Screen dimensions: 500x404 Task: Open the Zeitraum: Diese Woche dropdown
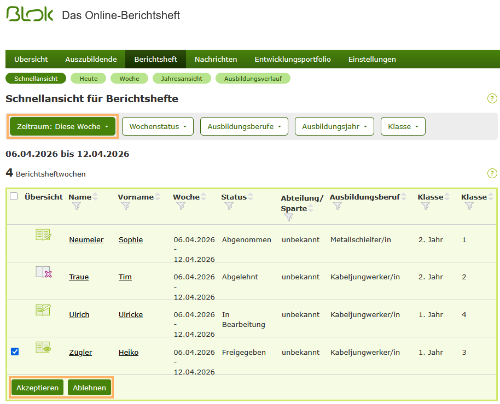pos(62,126)
